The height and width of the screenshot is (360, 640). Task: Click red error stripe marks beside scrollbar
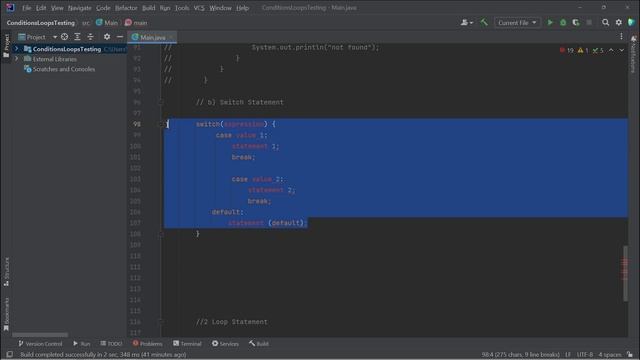(x=624, y=268)
